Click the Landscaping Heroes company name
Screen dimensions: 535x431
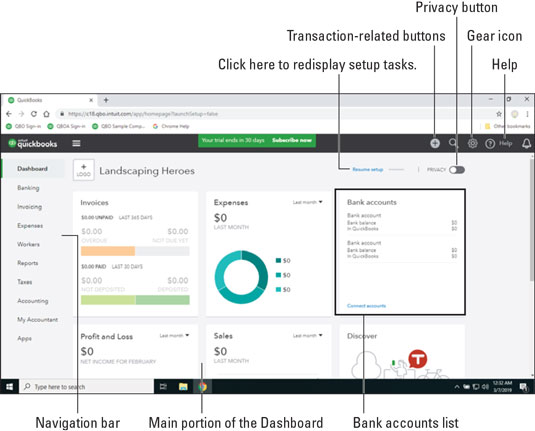(147, 171)
